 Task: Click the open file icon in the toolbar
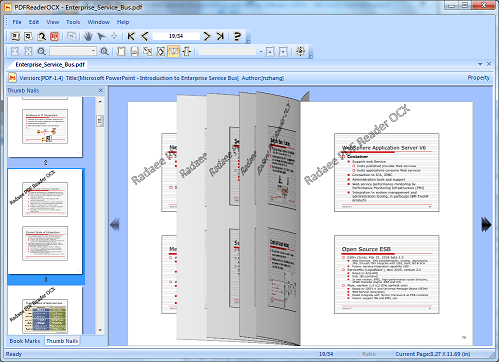[x=15, y=36]
